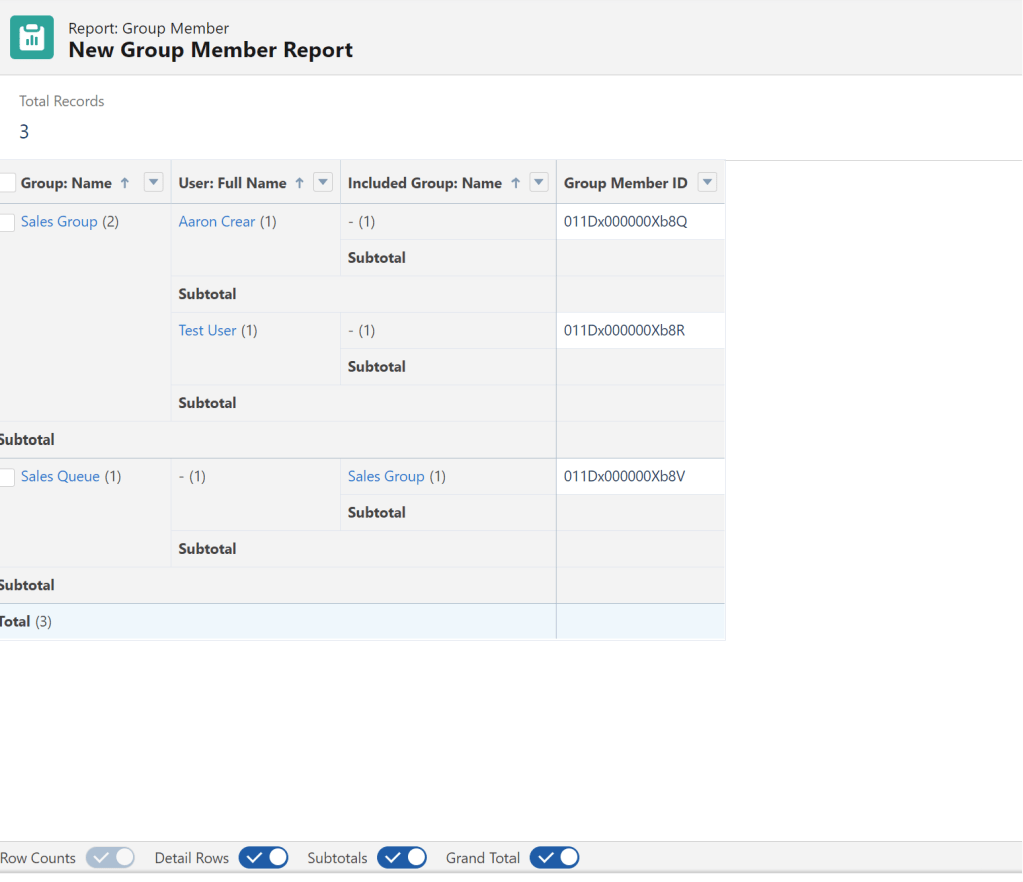The width and height of the screenshot is (1023, 882).
Task: Open the Aaron Crear user link
Action: tap(216, 222)
